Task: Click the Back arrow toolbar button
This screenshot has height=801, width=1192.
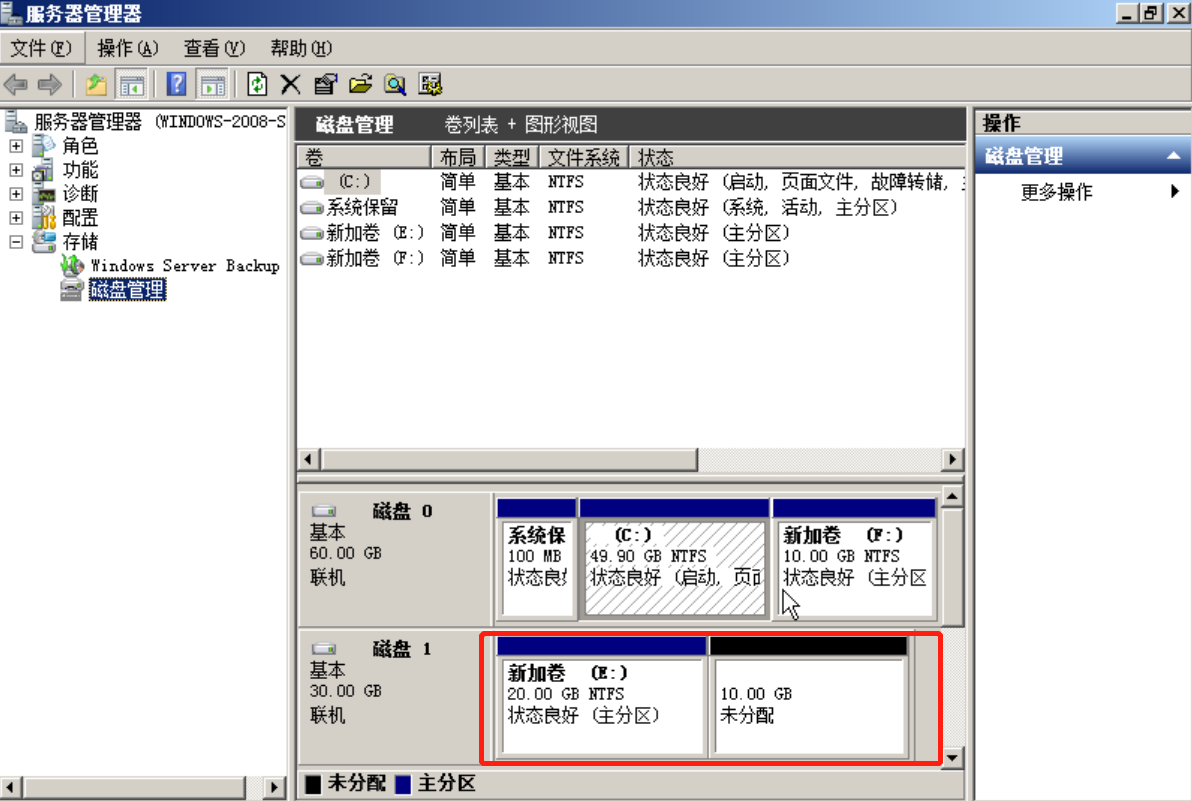Action: (x=16, y=84)
